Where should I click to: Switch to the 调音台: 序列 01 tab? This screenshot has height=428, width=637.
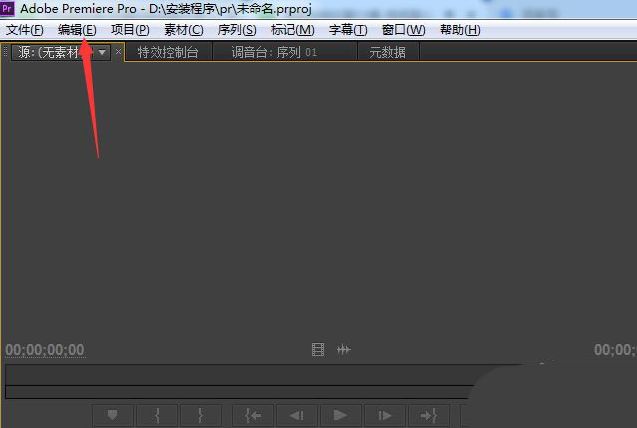[274, 52]
